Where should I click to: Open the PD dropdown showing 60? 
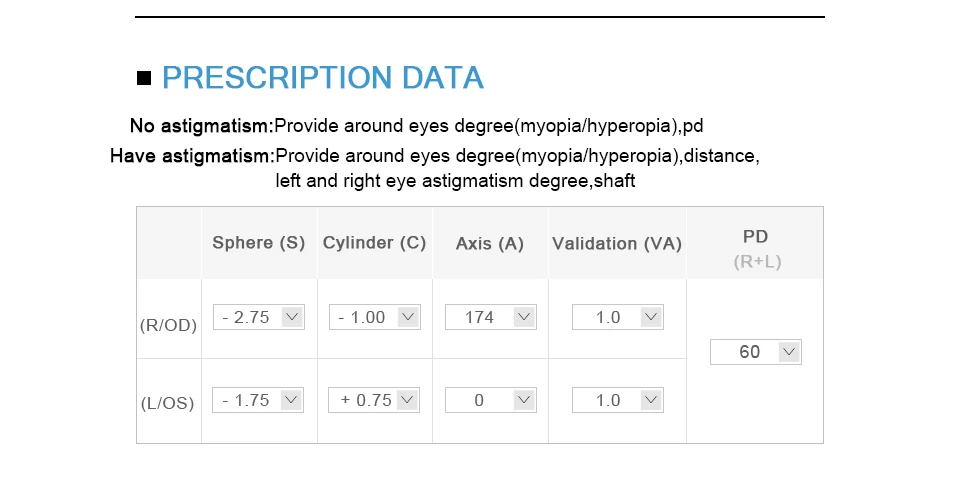pyautogui.click(x=756, y=352)
